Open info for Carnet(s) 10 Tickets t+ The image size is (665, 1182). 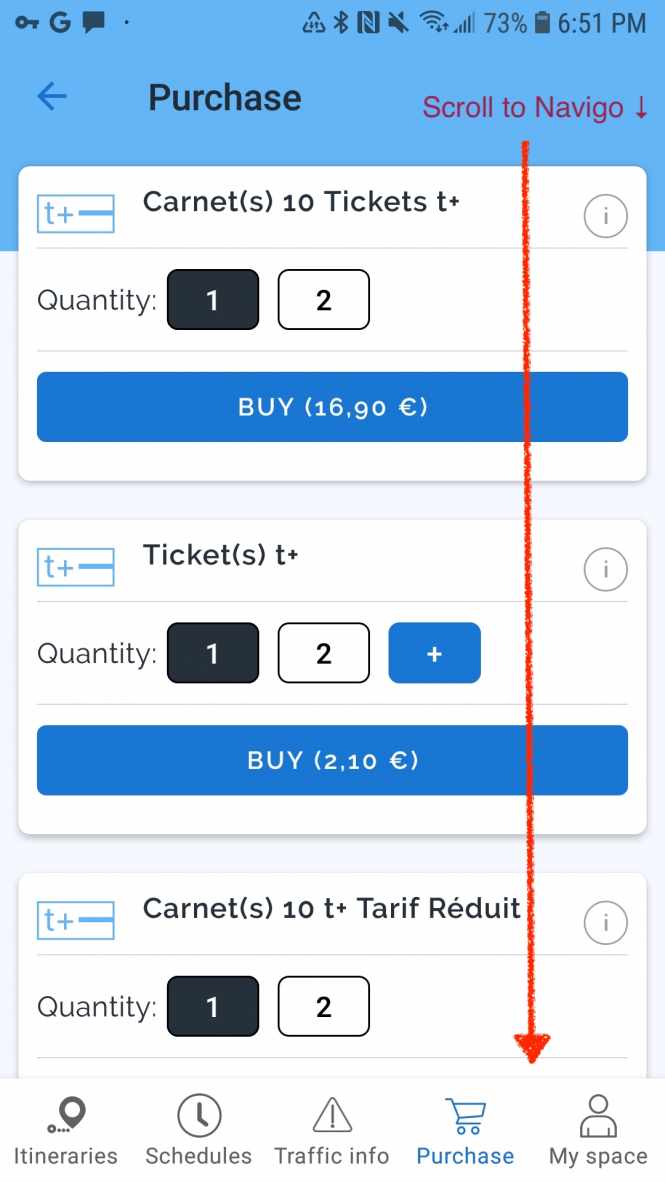[x=605, y=215]
